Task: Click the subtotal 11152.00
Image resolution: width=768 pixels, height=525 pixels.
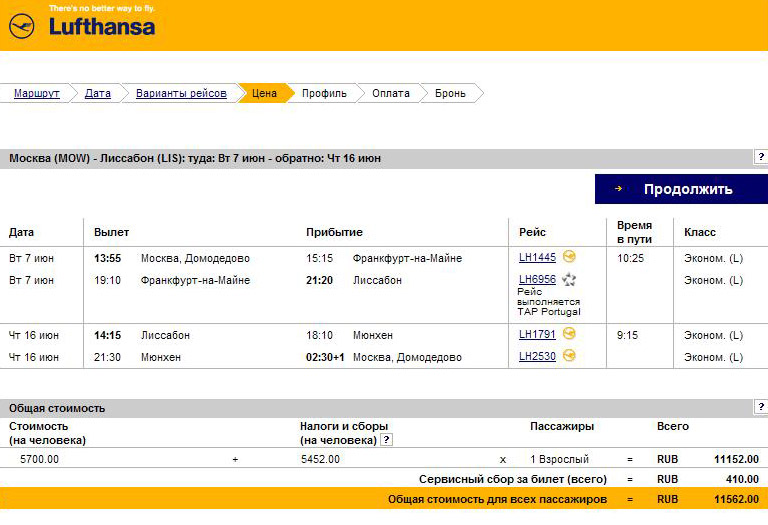Action: [x=736, y=459]
